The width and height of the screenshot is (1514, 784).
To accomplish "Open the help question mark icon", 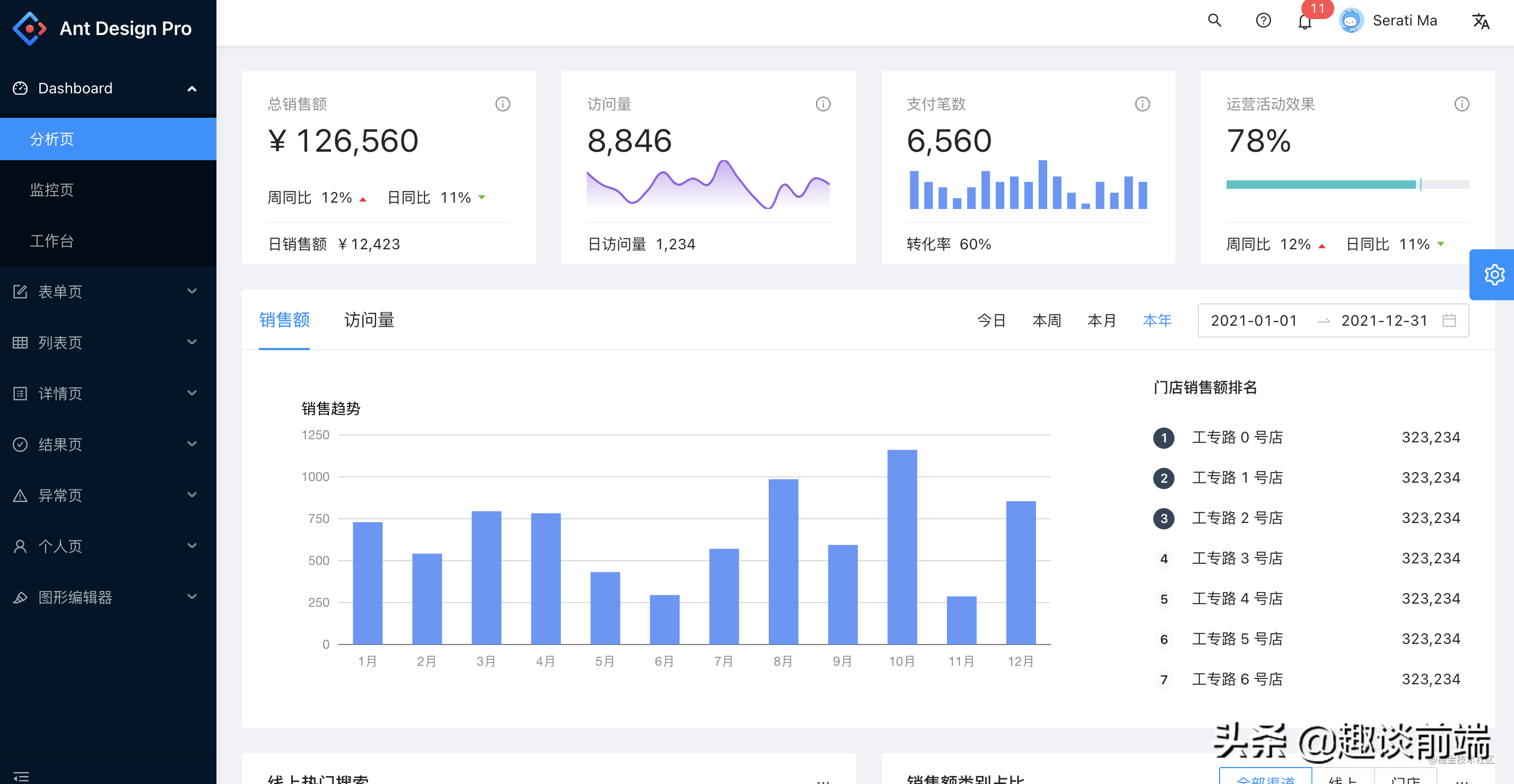I will click(x=1263, y=21).
